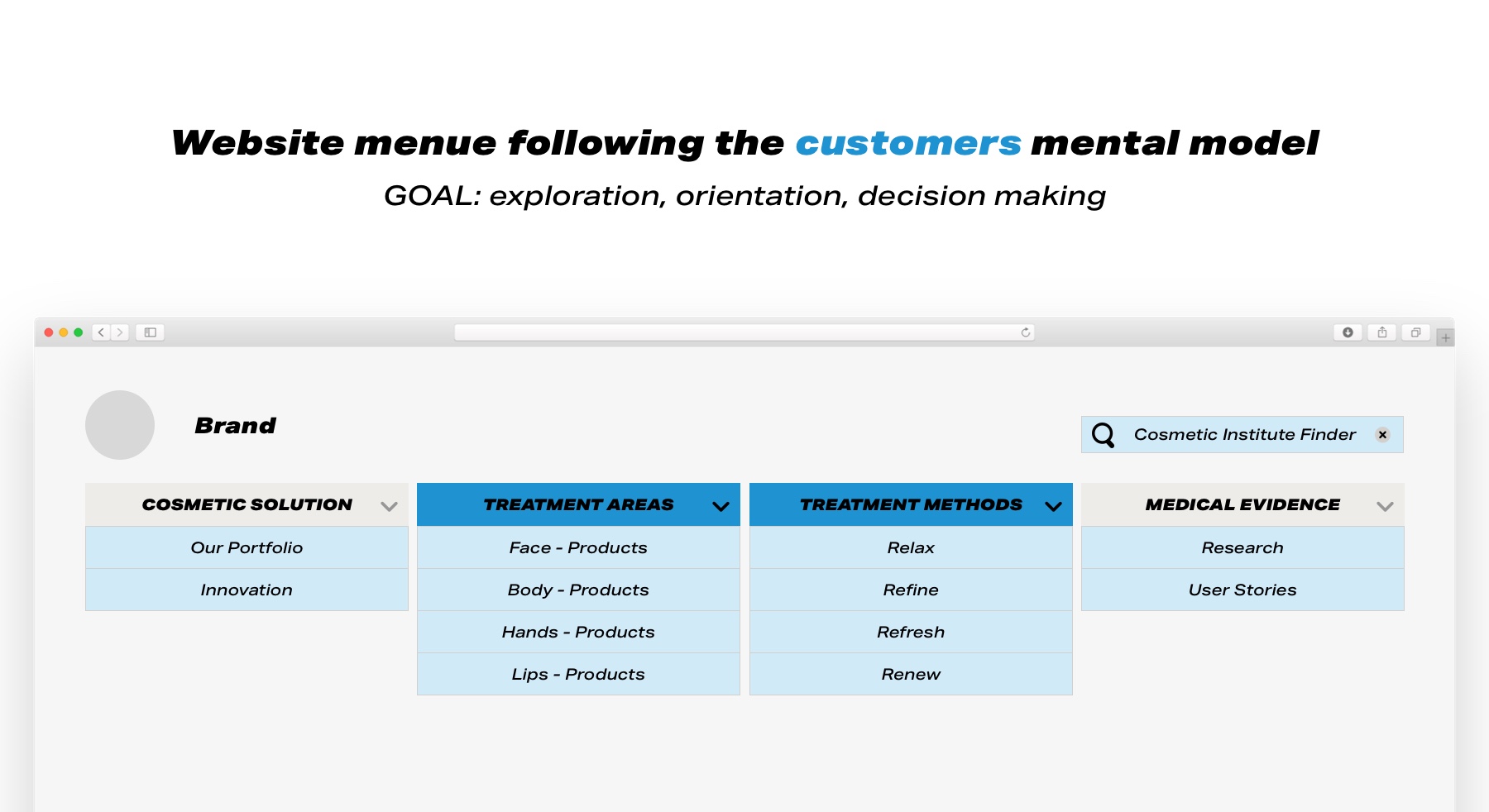Click the round Brand logo

point(120,425)
